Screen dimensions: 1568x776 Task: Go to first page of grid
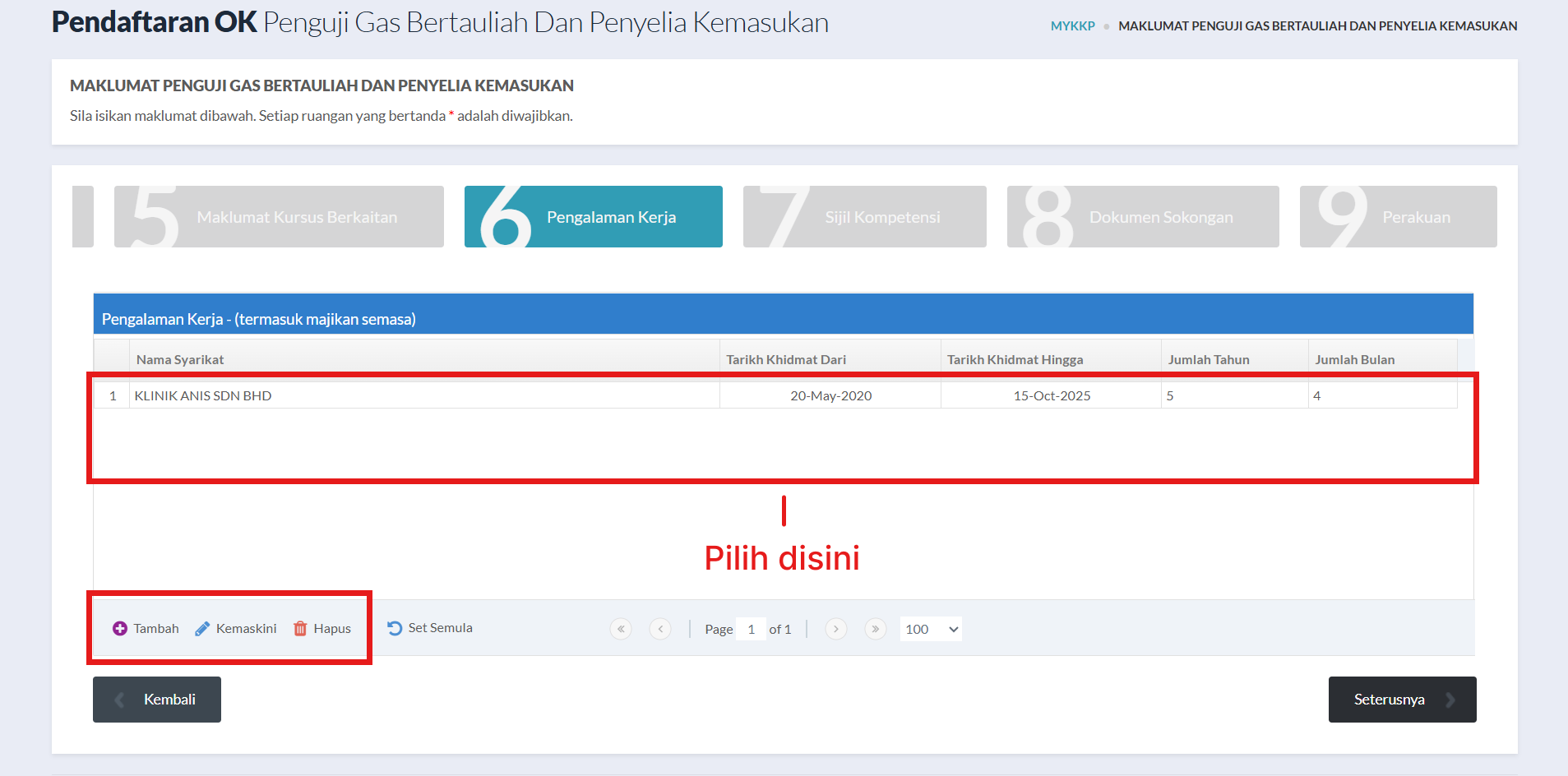(x=621, y=629)
